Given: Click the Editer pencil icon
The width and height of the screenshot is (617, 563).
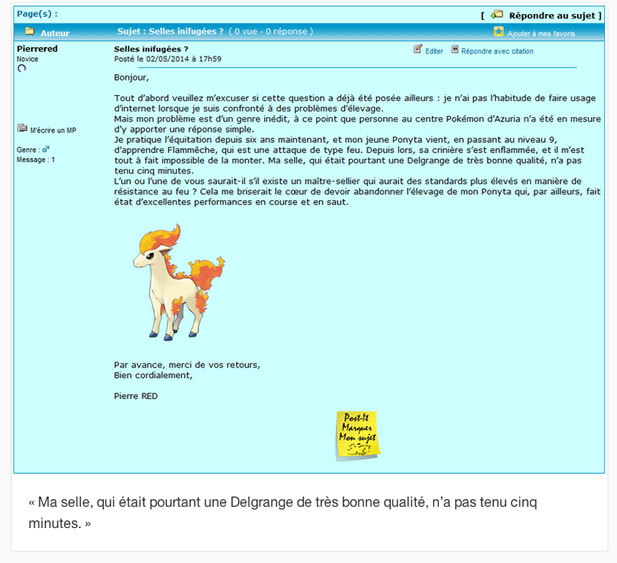Looking at the screenshot, I should (417, 49).
